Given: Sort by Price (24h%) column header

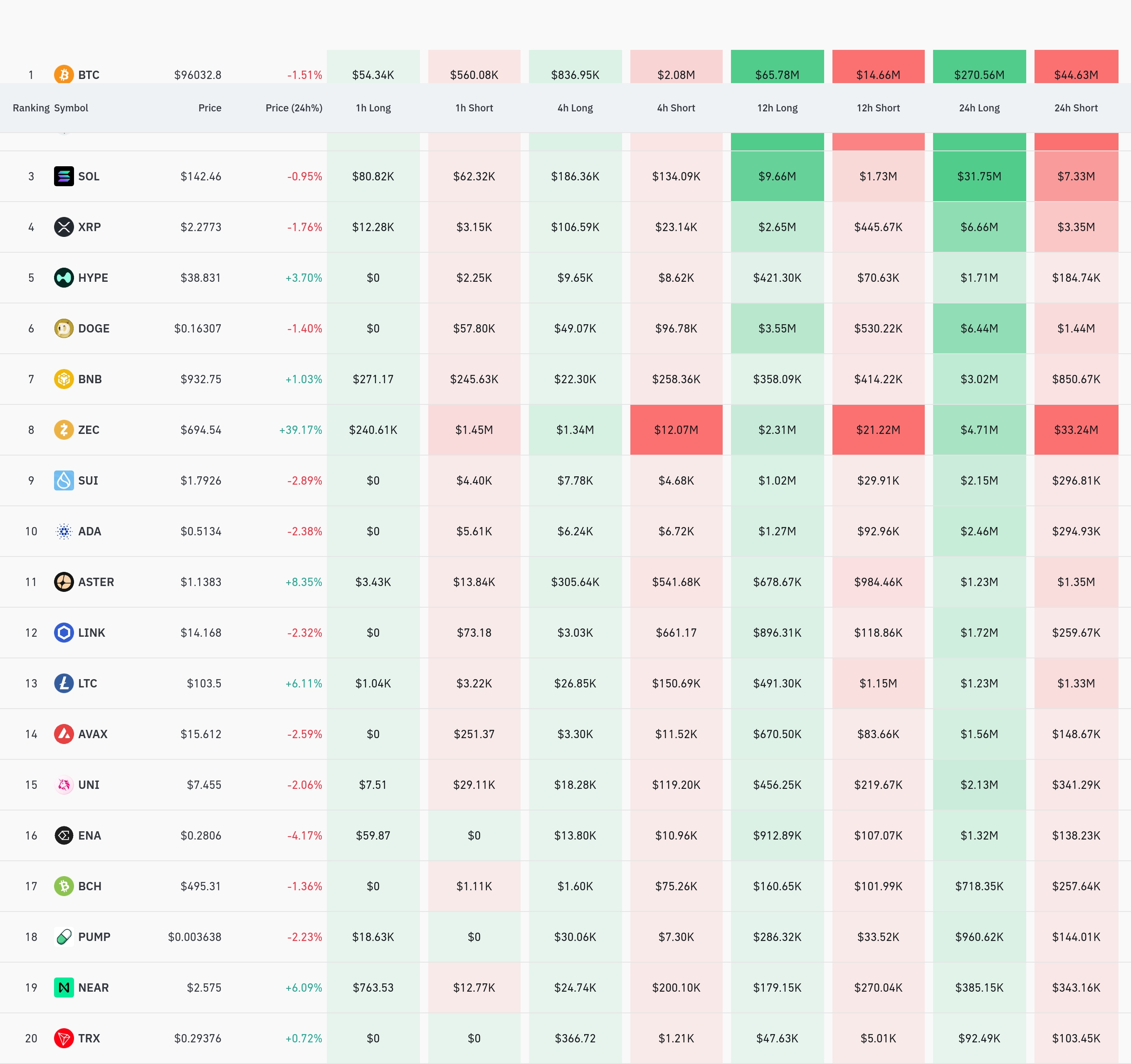Looking at the screenshot, I should 294,108.
